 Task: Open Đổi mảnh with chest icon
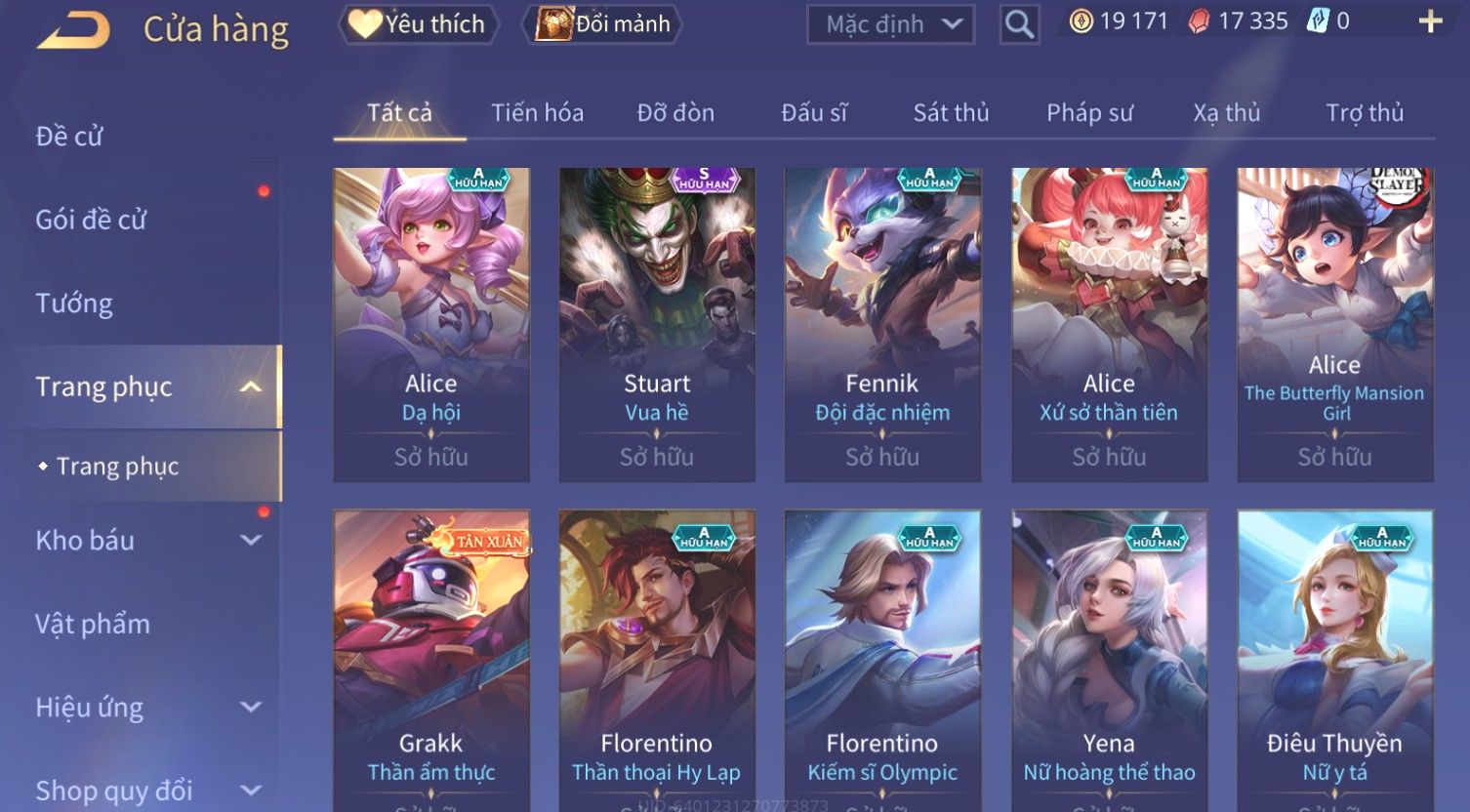click(602, 23)
